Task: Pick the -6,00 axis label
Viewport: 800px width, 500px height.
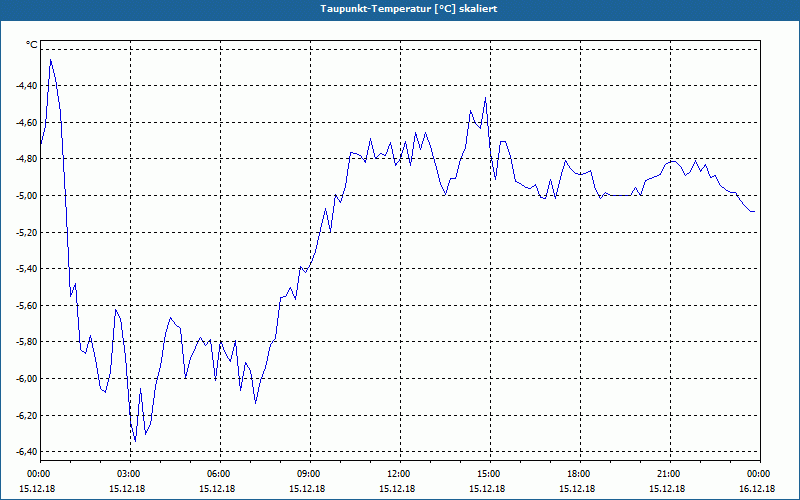Action: point(27,379)
